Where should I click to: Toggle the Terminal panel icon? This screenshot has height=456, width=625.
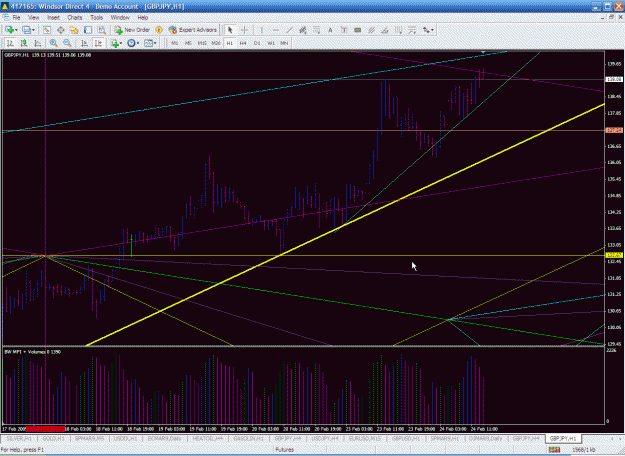pos(88,30)
